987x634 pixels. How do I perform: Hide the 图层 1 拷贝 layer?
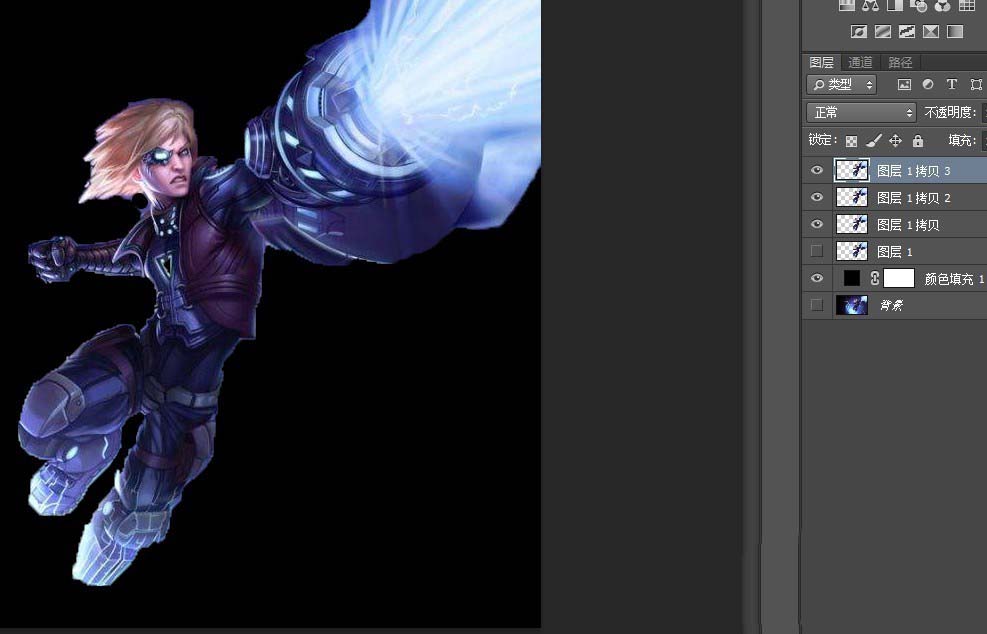[x=817, y=224]
